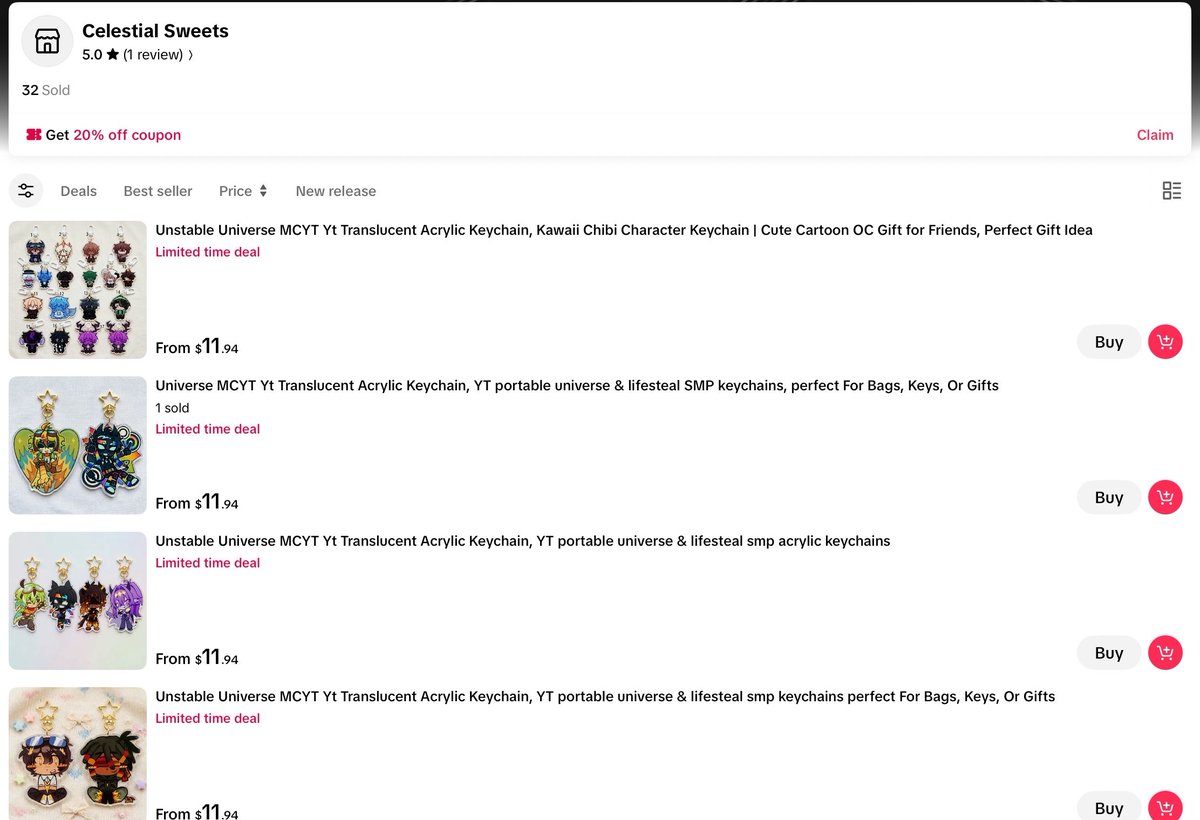Click the price of the Kawaii Chibi listing

click(197, 347)
